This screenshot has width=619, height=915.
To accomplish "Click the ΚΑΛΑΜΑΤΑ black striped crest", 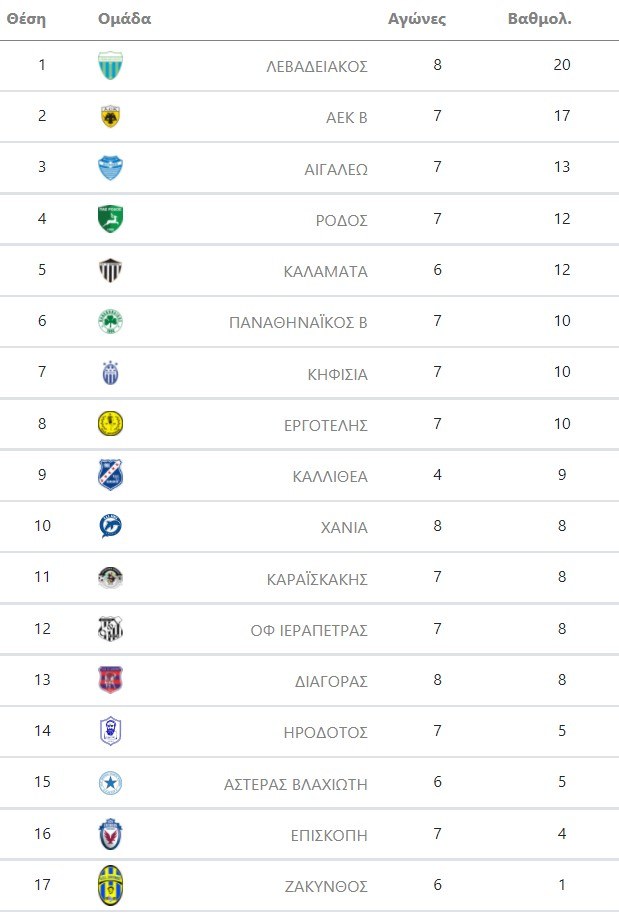I will [x=110, y=270].
